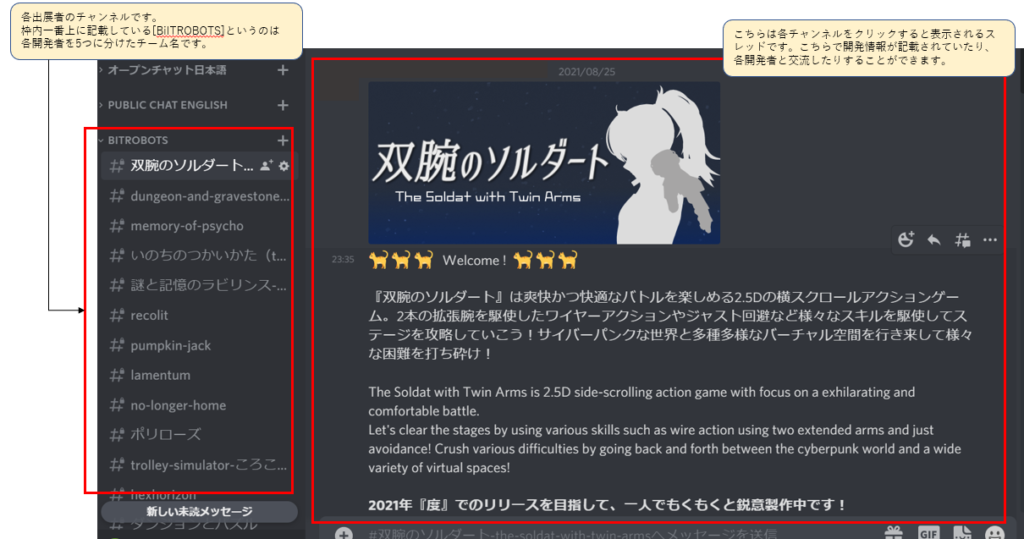Open the GIF picker
The height and width of the screenshot is (539, 1024).
point(928,533)
